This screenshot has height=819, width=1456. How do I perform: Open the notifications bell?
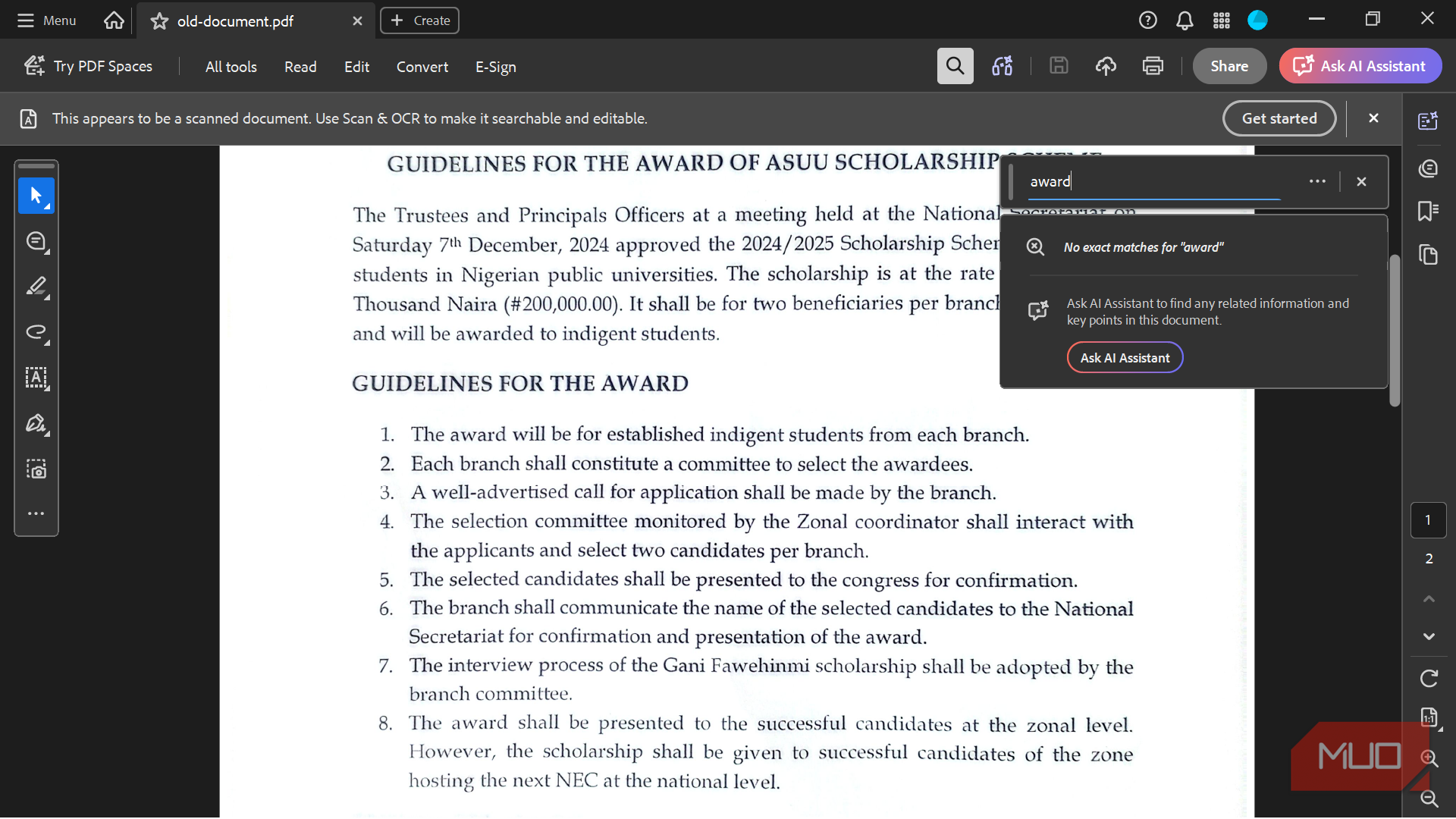point(1185,20)
